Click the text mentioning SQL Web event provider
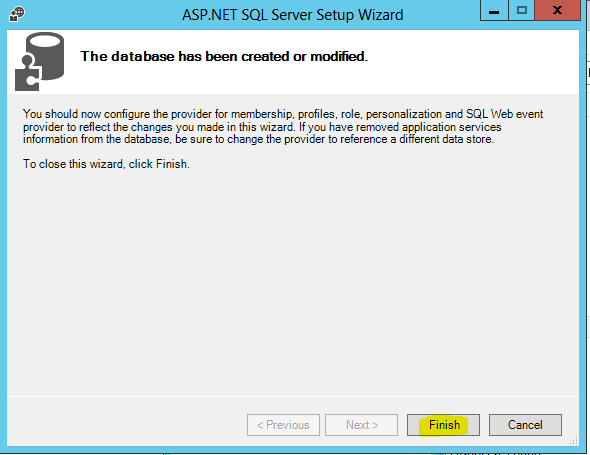Image resolution: width=590 pixels, height=455 pixels. coord(505,114)
